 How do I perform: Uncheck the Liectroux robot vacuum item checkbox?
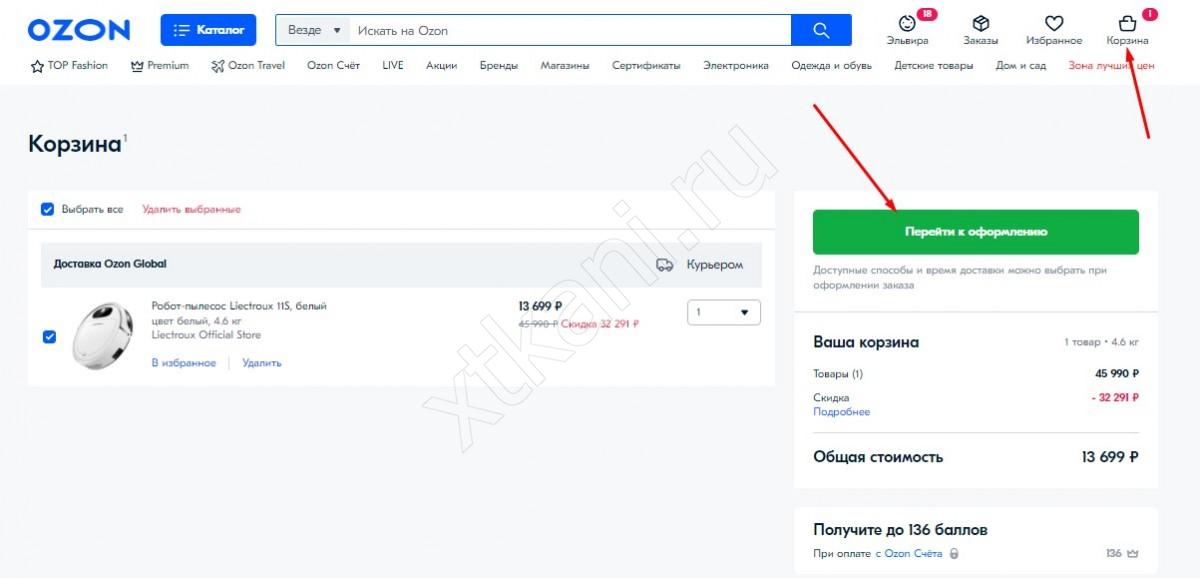(x=49, y=336)
